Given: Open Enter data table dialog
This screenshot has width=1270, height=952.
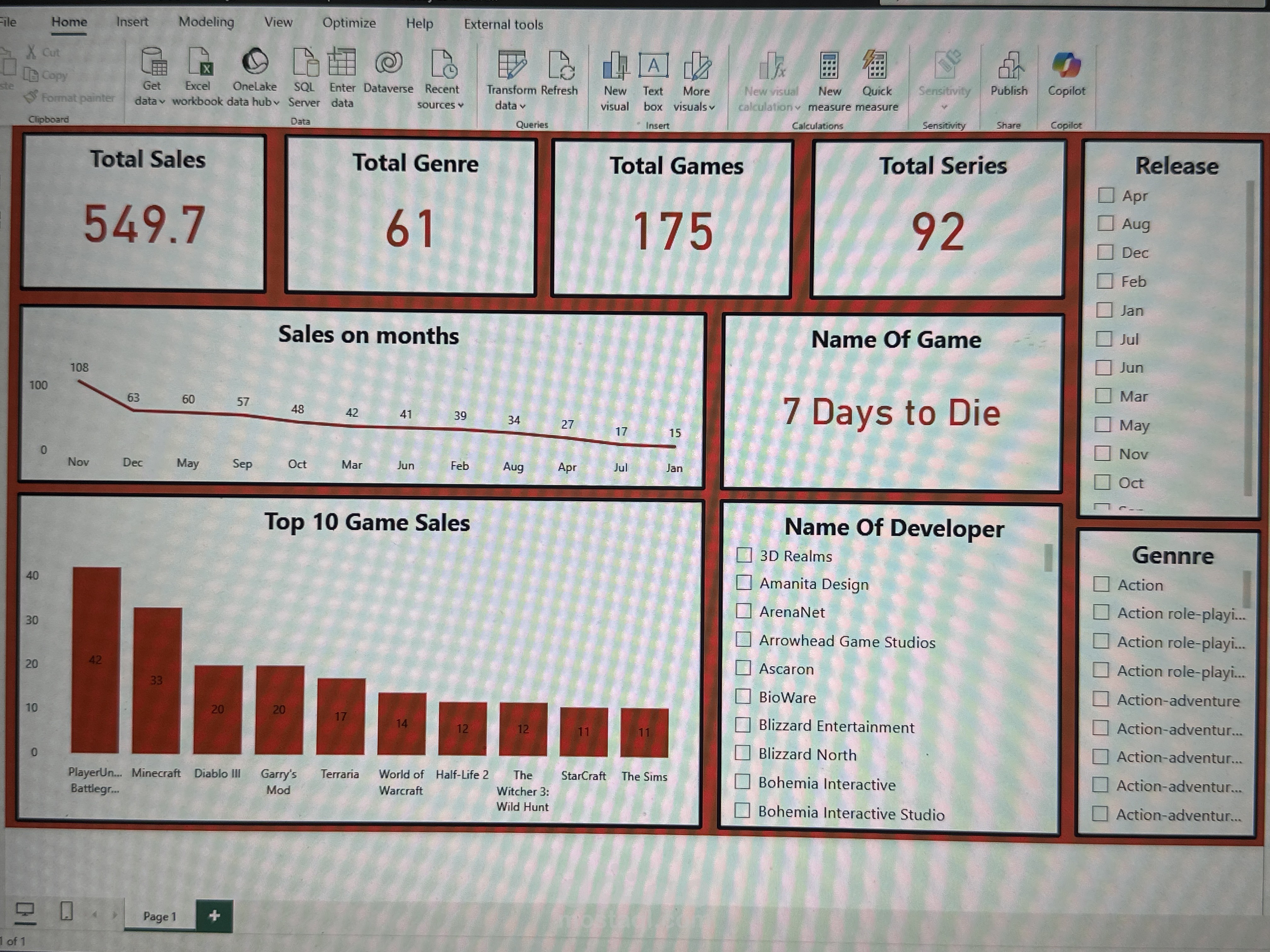Looking at the screenshot, I should point(342,77).
